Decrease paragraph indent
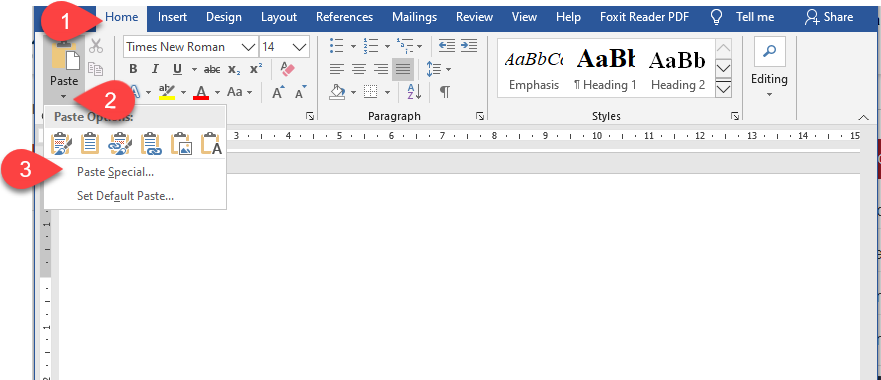Screen dimensions: 881x380 tap(447, 46)
